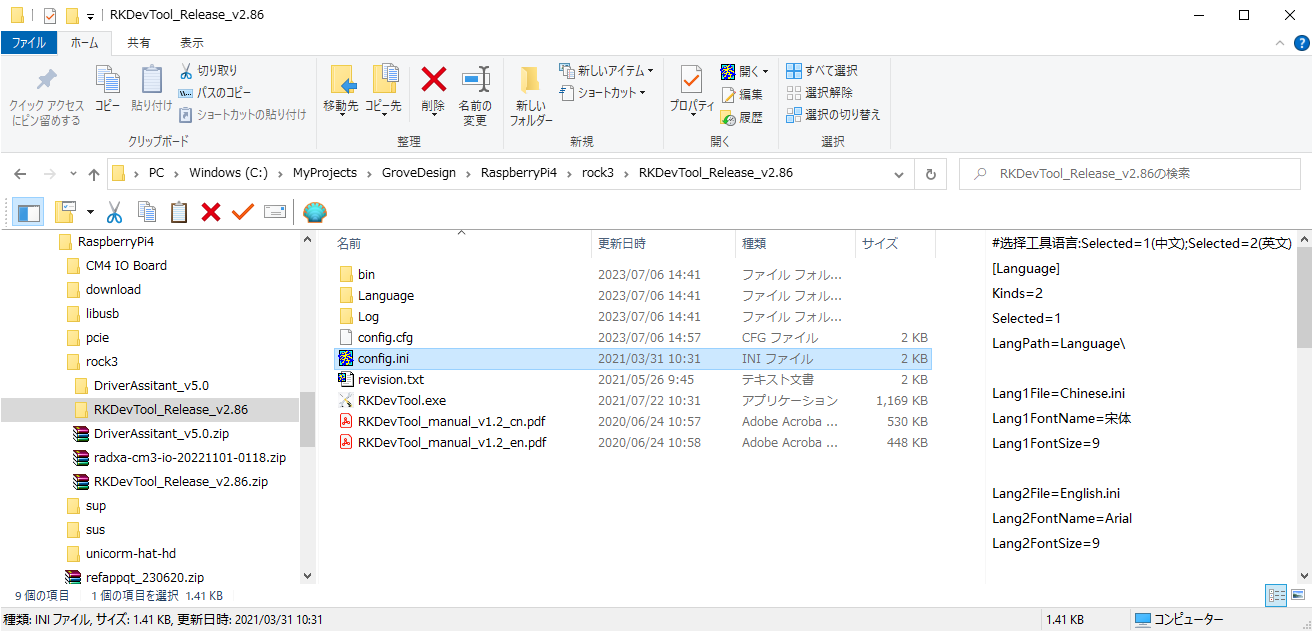Clear selection with 選択解除
This screenshot has height=631, width=1312.
(x=819, y=93)
